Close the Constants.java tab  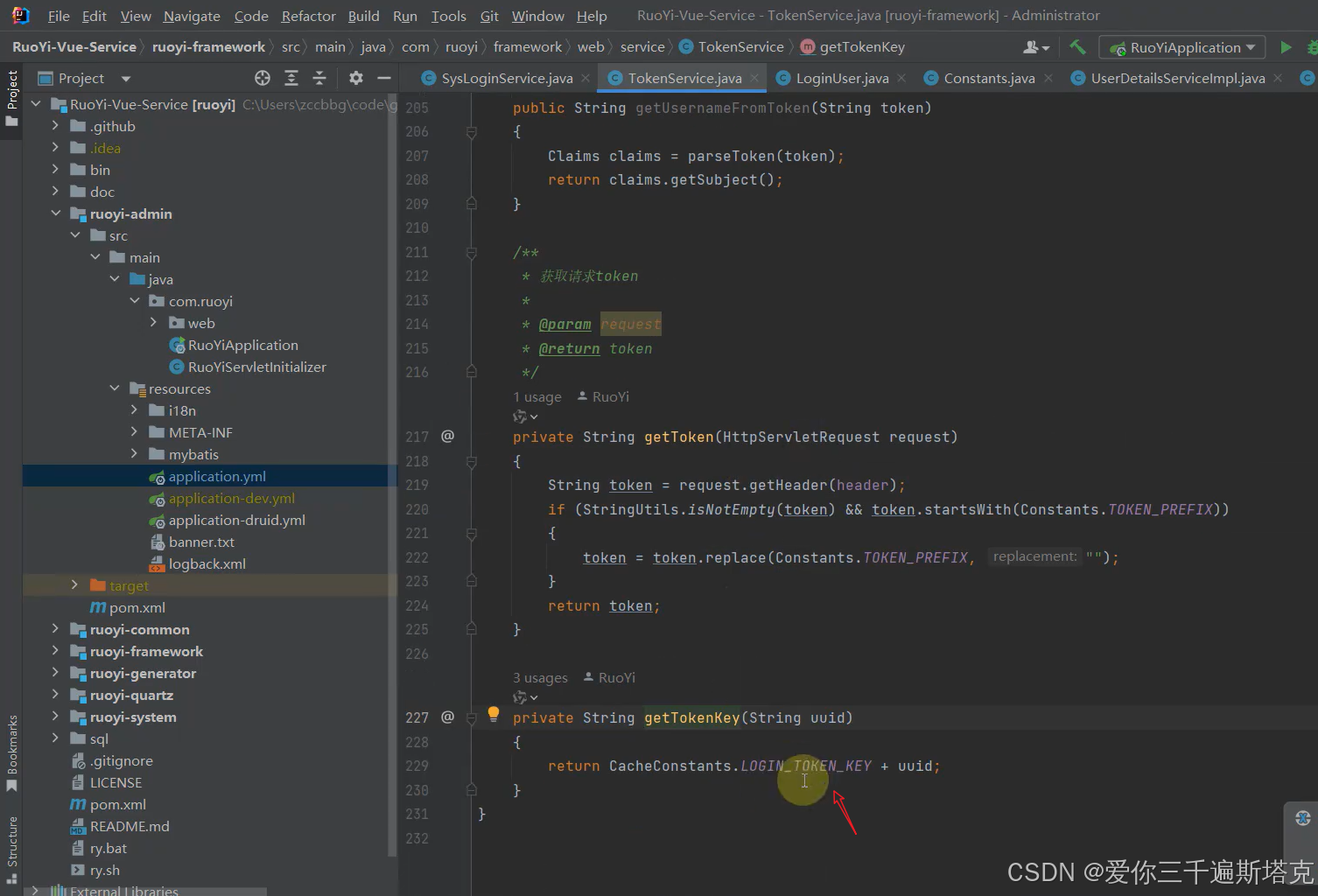[x=1048, y=79]
